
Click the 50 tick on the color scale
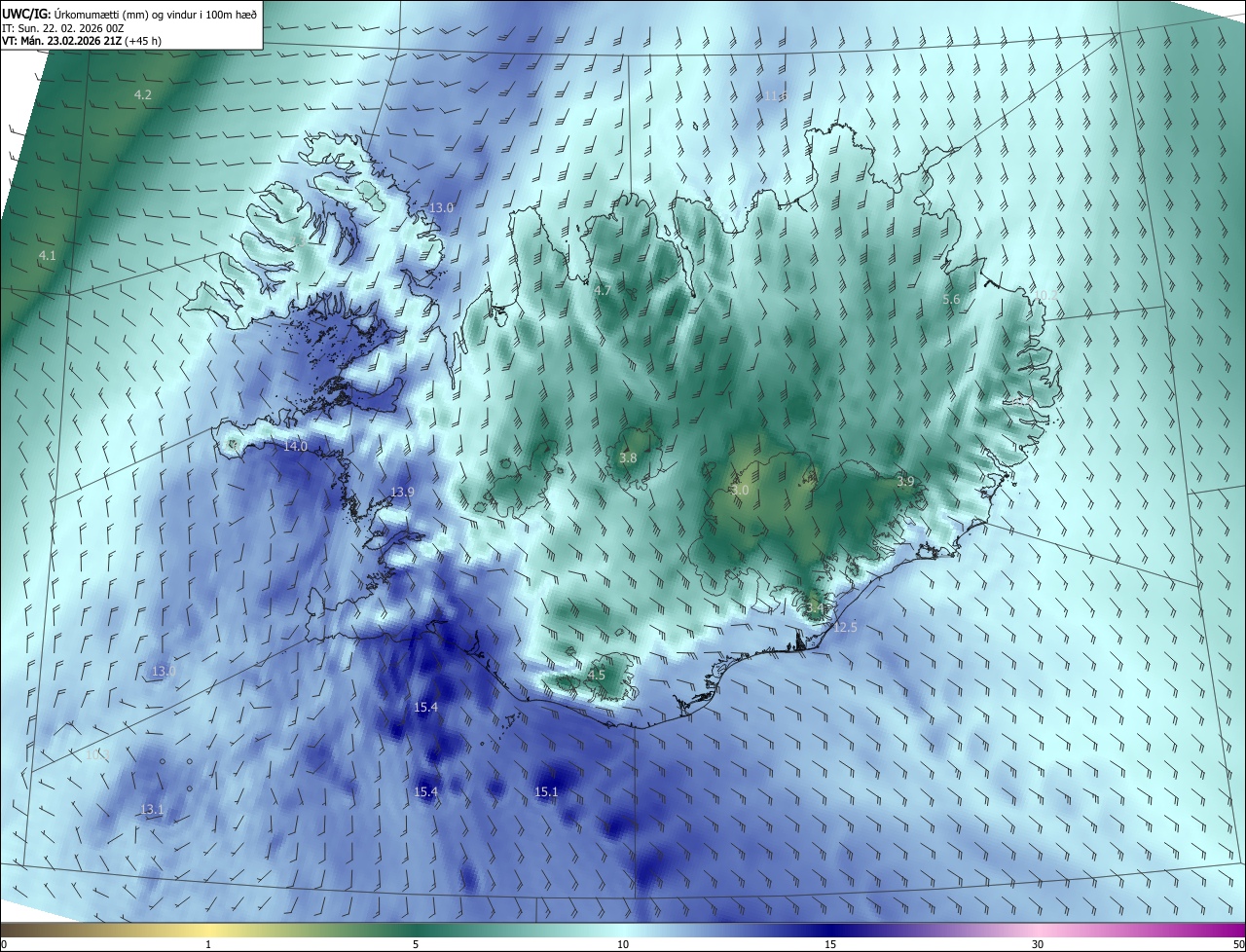pyautogui.click(x=1238, y=944)
